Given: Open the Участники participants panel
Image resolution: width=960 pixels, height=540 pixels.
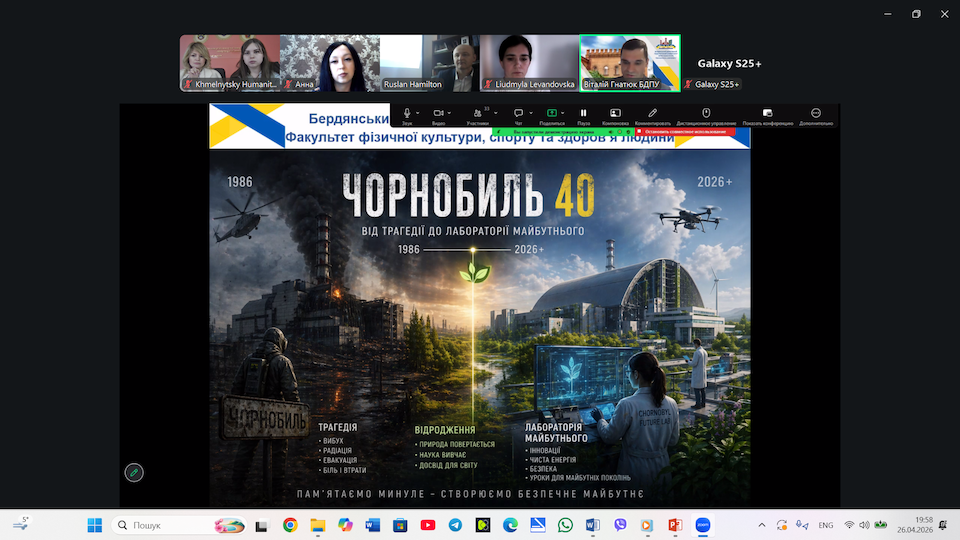Looking at the screenshot, I should pyautogui.click(x=478, y=113).
